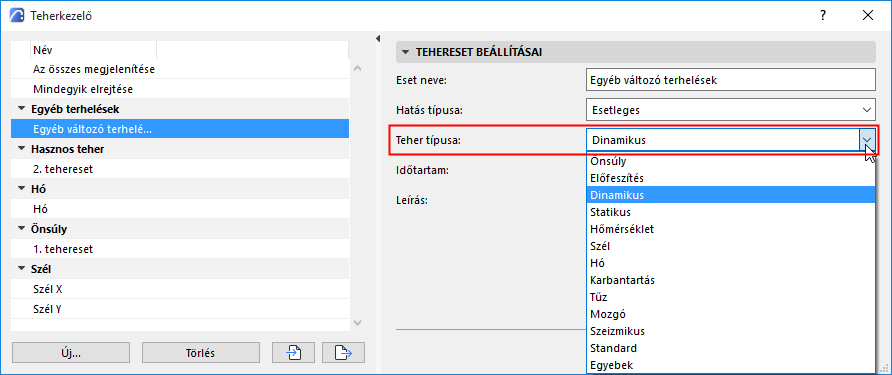Select Egyebek from the dropdown list
892x375 pixels.
(x=730, y=365)
